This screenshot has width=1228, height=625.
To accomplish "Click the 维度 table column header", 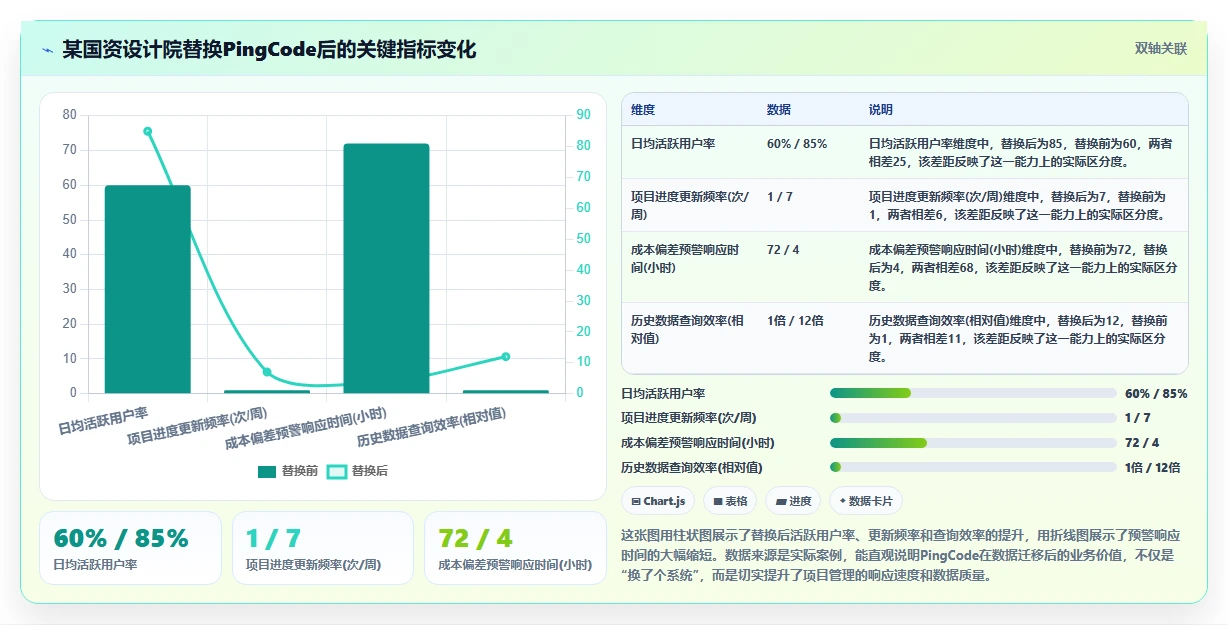I will click(643, 110).
